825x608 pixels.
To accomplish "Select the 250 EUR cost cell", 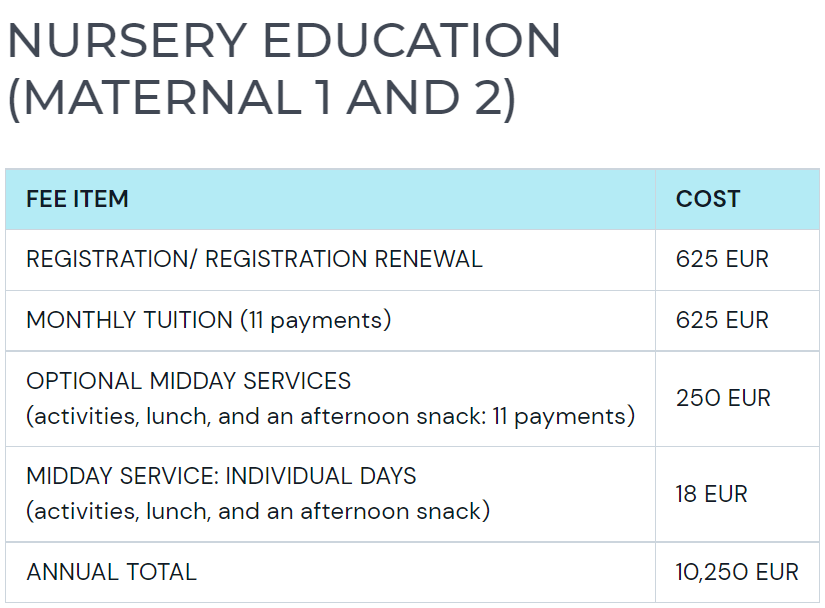I will click(723, 398).
